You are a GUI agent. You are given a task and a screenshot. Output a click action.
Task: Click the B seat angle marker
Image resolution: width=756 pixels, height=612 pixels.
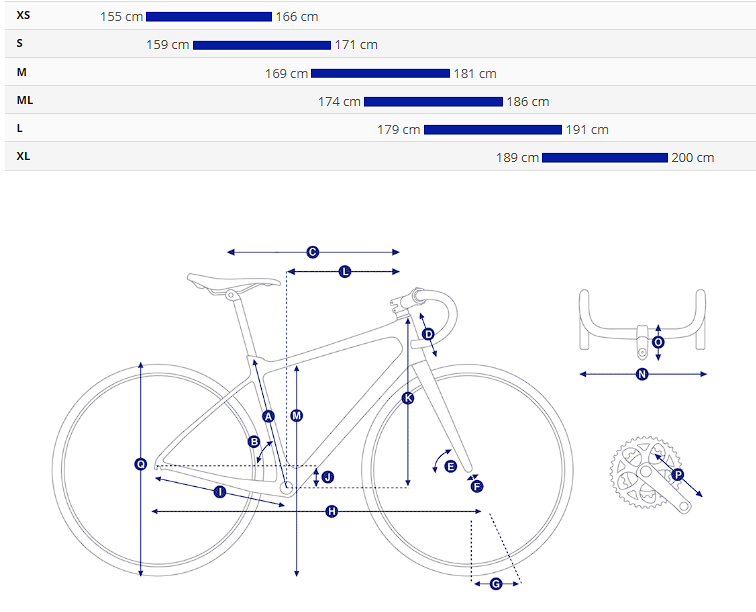point(254,441)
